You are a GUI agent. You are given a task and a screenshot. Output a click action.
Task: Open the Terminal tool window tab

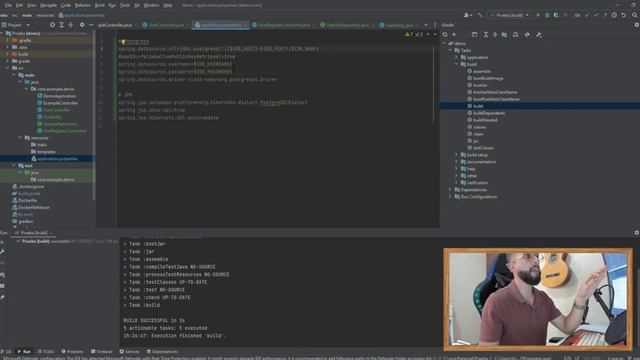(101, 351)
